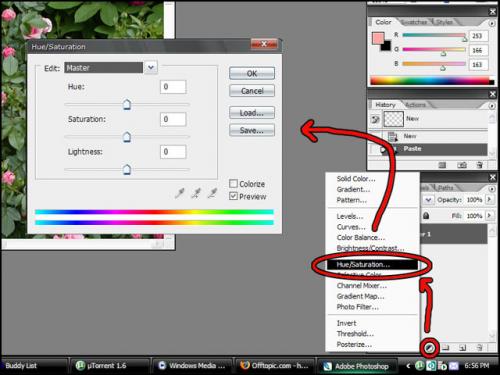Choose Hue/Saturation... from the menu
500x375 pixels.
coord(372,265)
